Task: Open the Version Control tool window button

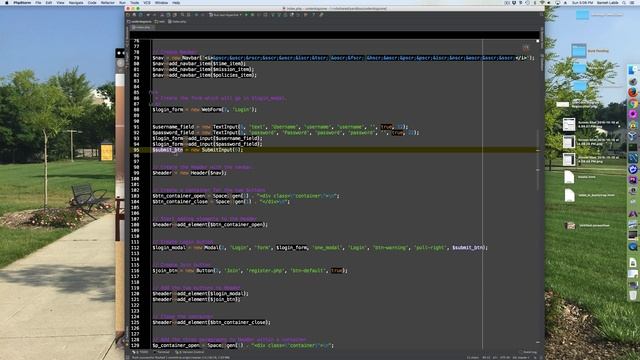Action: coord(190,352)
